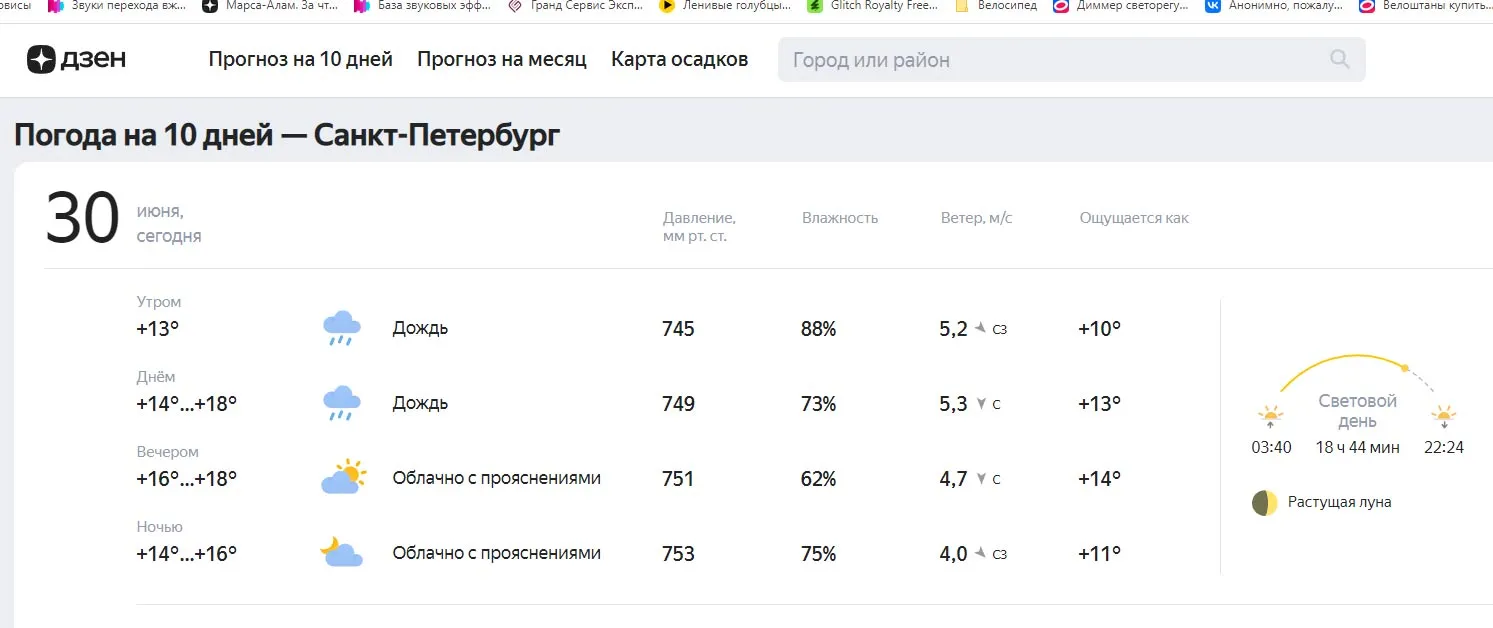Select the night cloudy with moon icon

point(341,552)
